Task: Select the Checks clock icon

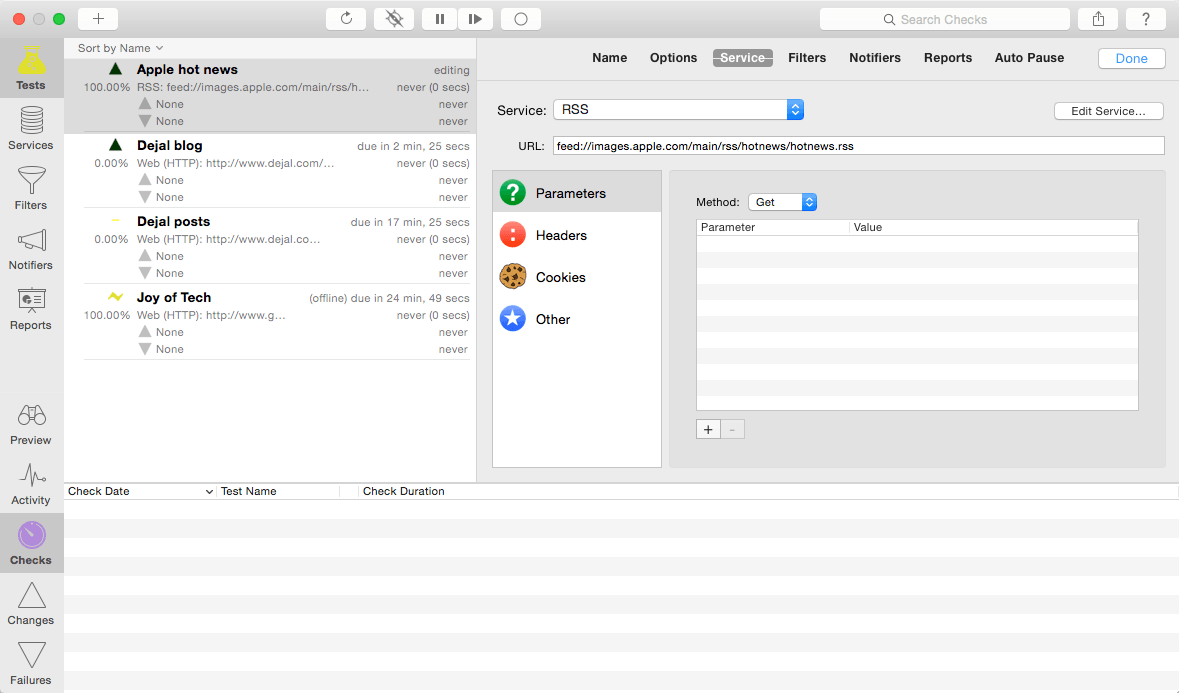Action: point(32,536)
